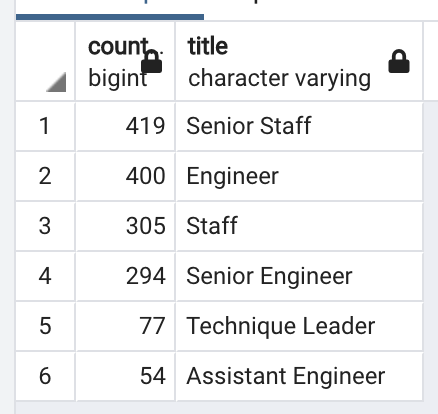Click the cell with count 54
438x414 pixels.
[x=125, y=376]
